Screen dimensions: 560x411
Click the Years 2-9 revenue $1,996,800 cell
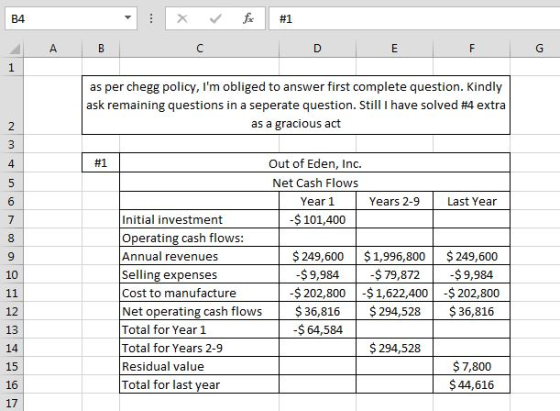[x=395, y=256]
